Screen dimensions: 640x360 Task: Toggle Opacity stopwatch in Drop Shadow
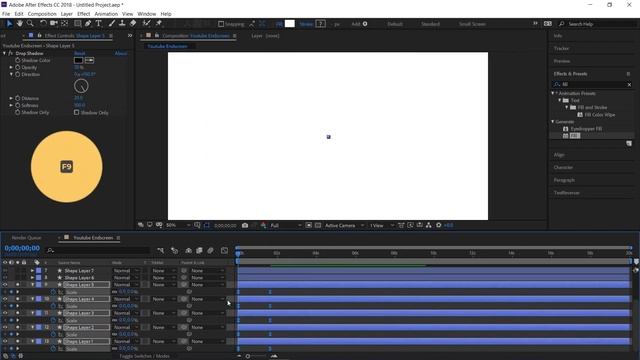pyautogui.click(x=18, y=67)
